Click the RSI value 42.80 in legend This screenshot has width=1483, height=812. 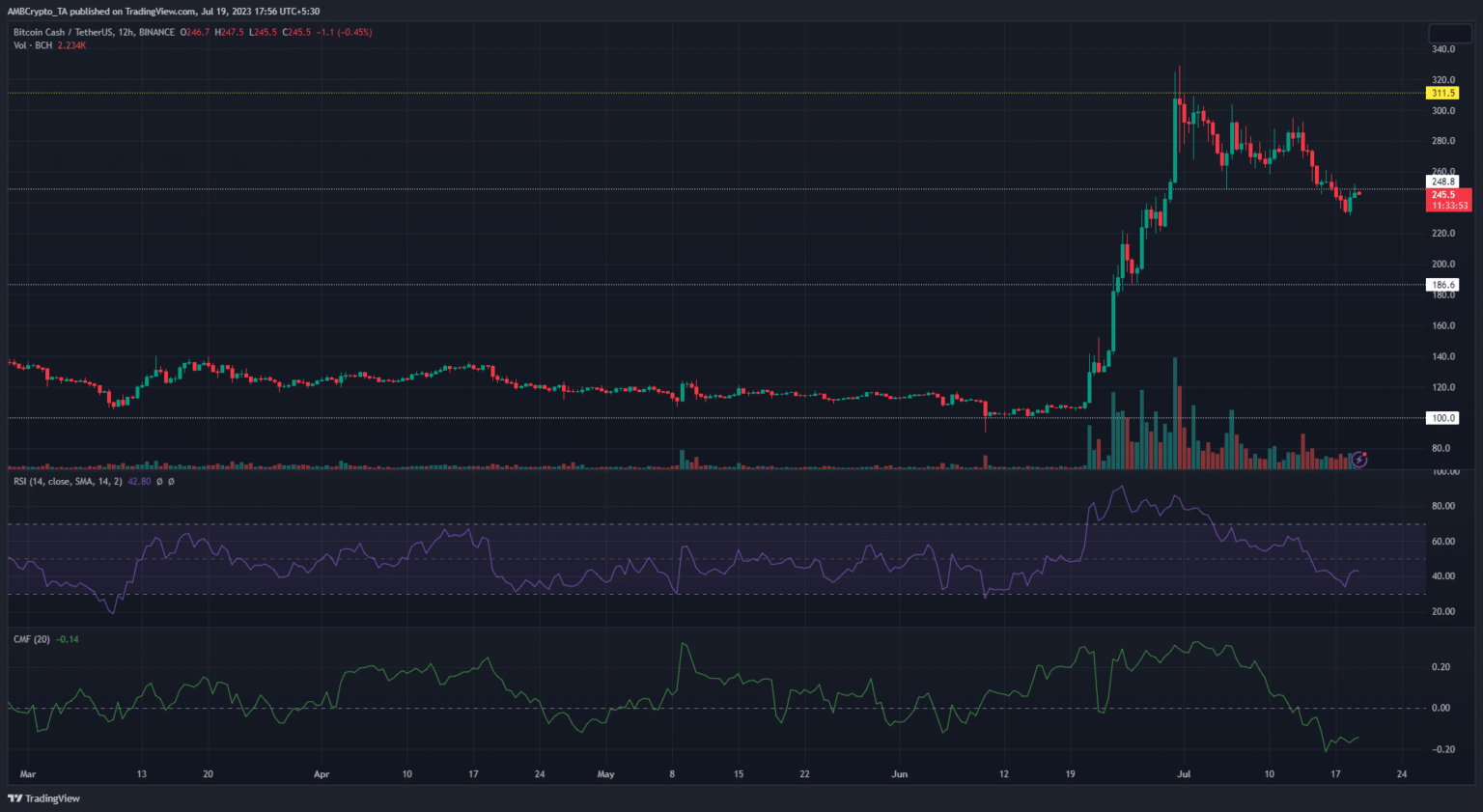click(x=139, y=481)
